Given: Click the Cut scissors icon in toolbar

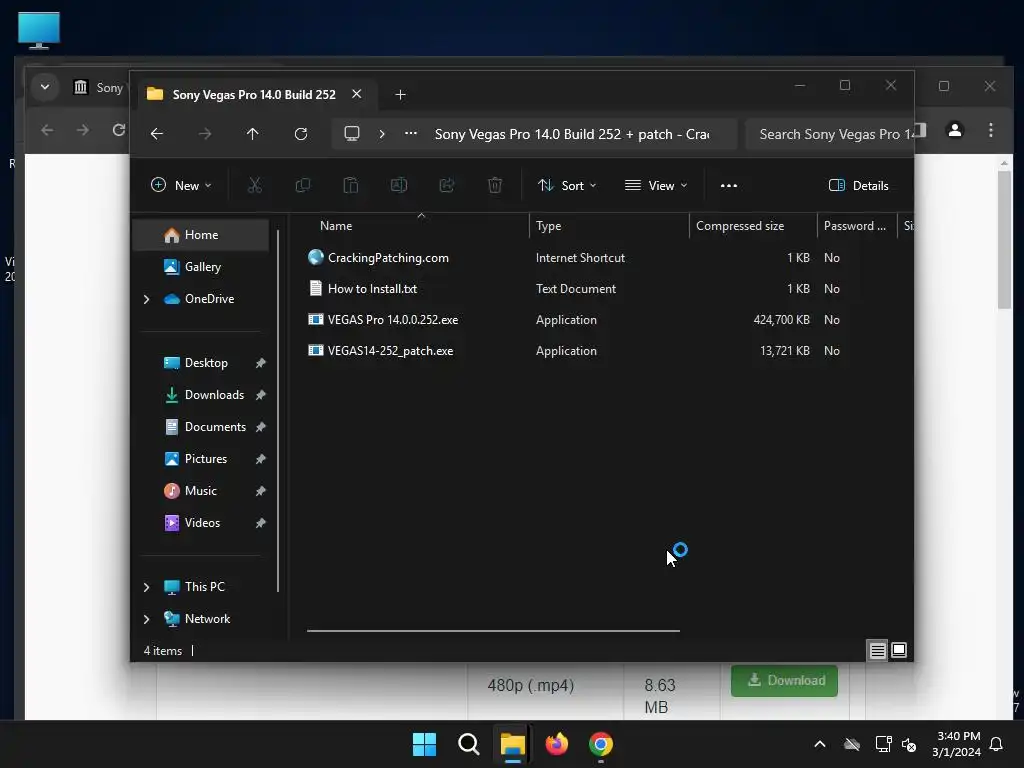Looking at the screenshot, I should tap(255, 185).
